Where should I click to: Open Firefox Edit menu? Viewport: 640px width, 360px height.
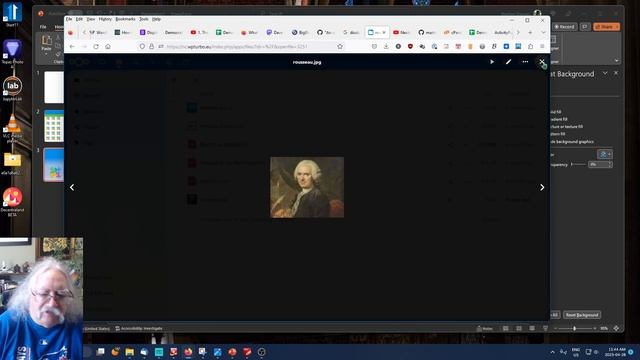[79, 19]
